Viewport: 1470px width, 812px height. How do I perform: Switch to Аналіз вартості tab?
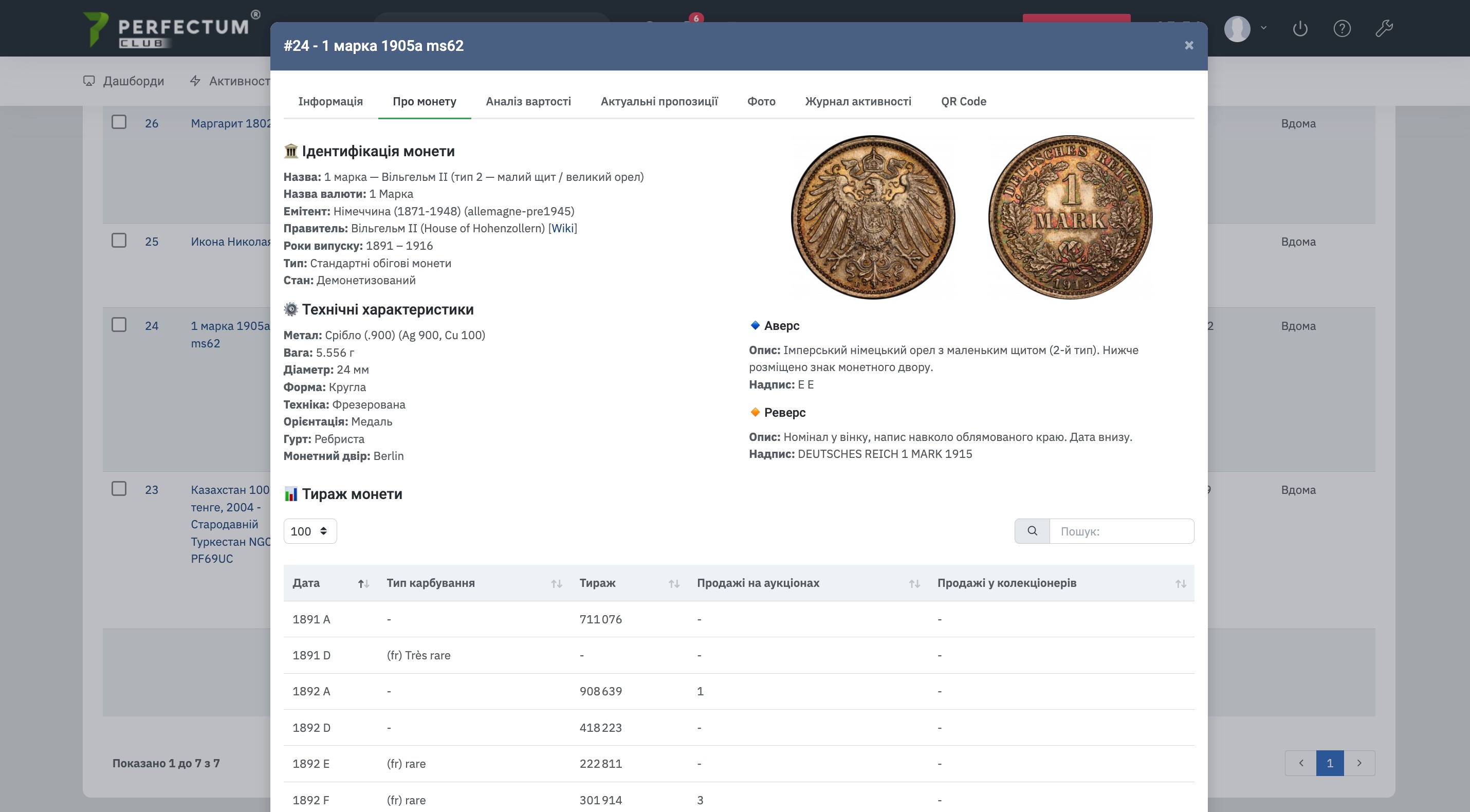tap(528, 101)
